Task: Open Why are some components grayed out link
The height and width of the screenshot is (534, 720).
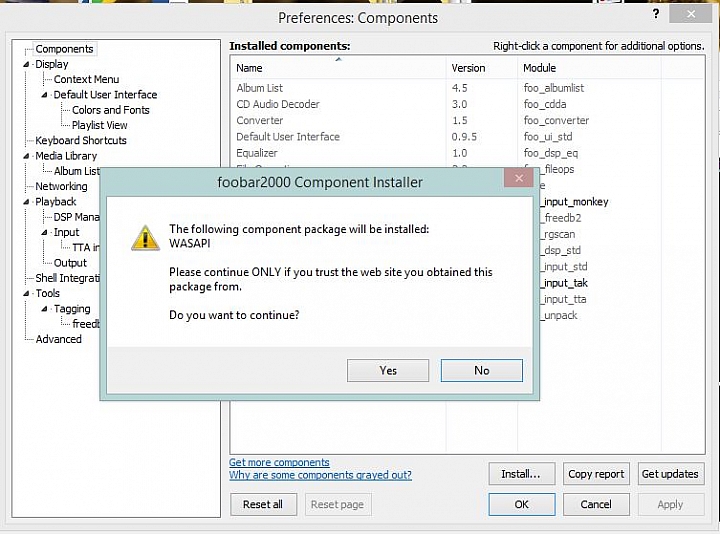Action: point(321,475)
